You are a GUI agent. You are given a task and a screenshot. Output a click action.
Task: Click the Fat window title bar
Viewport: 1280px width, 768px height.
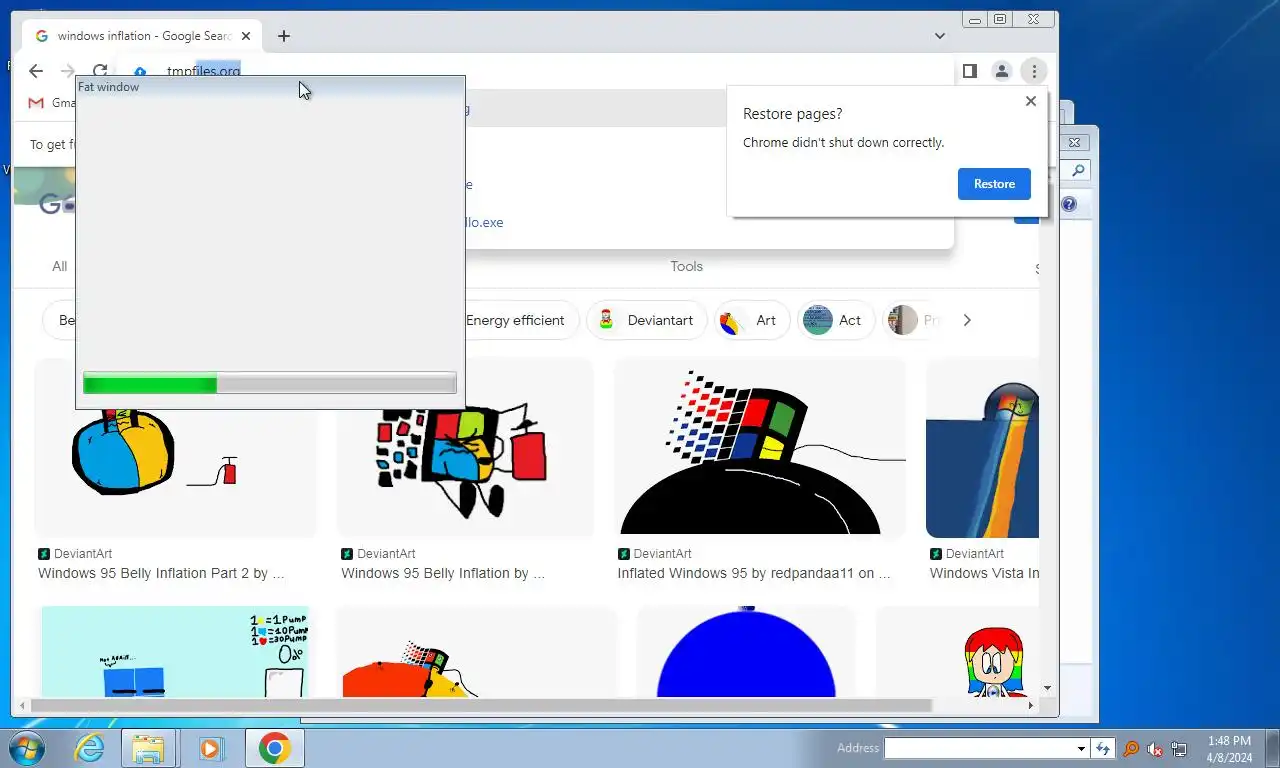tap(270, 87)
